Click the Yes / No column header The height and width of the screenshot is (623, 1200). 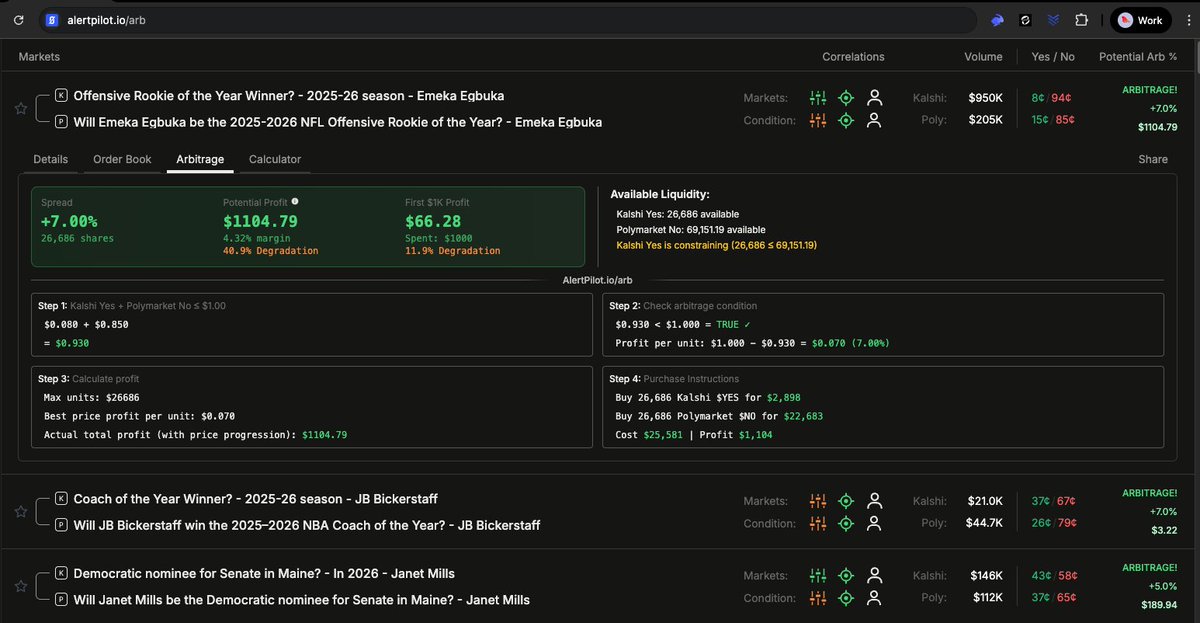pos(1053,57)
